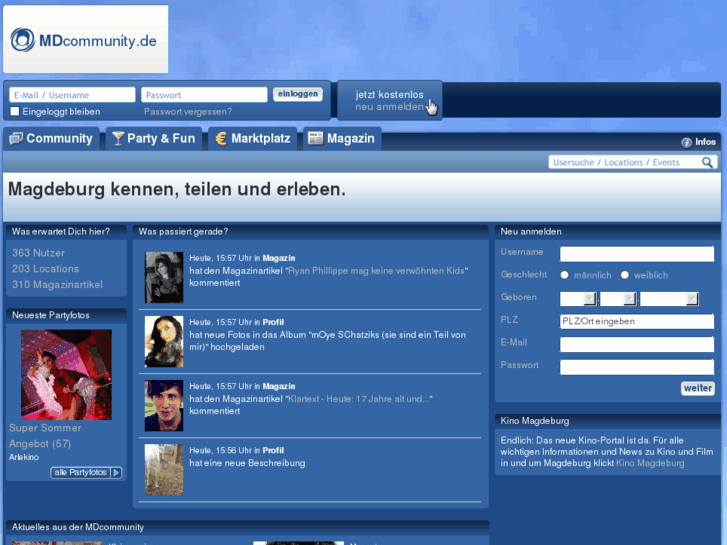This screenshot has width=727, height=545.
Task: Click the Infos link text
Action: (705, 142)
